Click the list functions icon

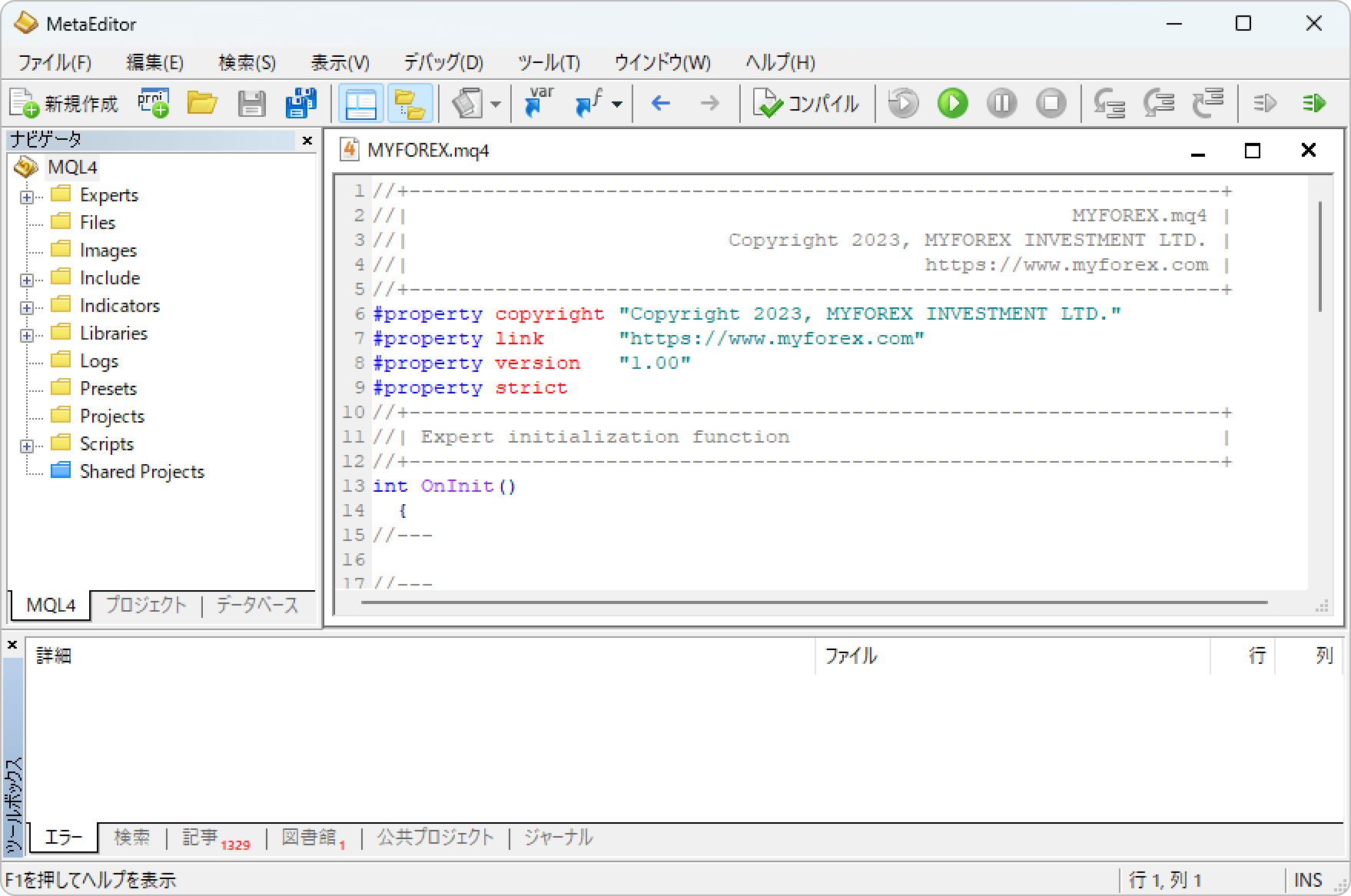(589, 103)
